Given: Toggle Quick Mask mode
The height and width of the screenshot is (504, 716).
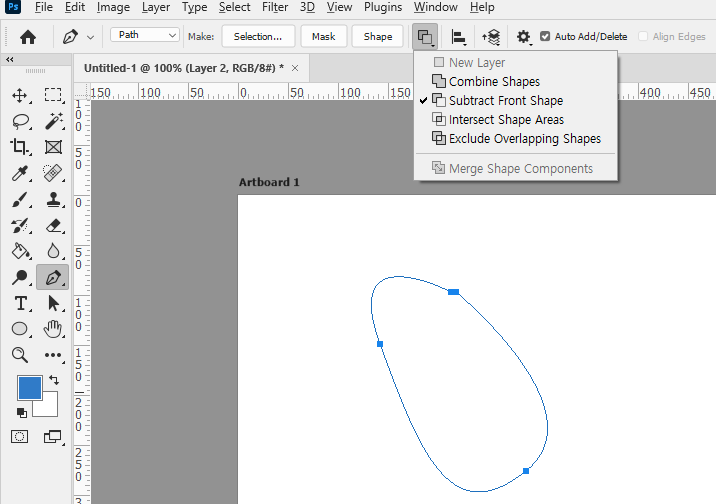Looking at the screenshot, I should 19,437.
